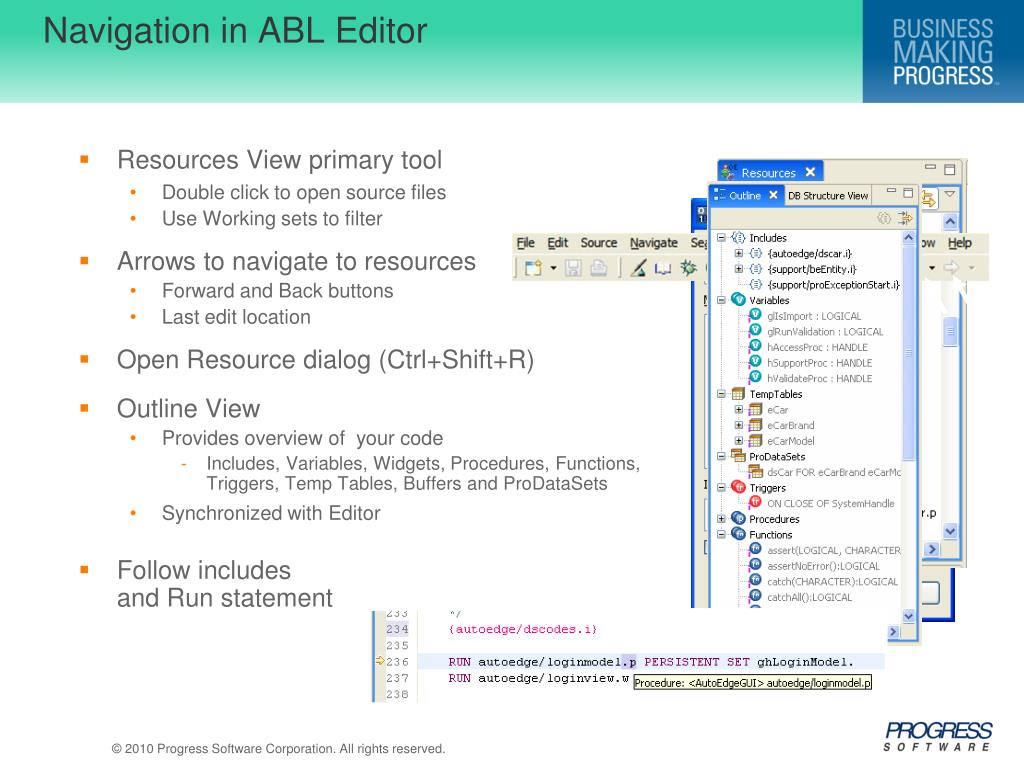1024x768 pixels.
Task: Select catchAll():LOGICAL function
Action: pyautogui.click(x=809, y=598)
